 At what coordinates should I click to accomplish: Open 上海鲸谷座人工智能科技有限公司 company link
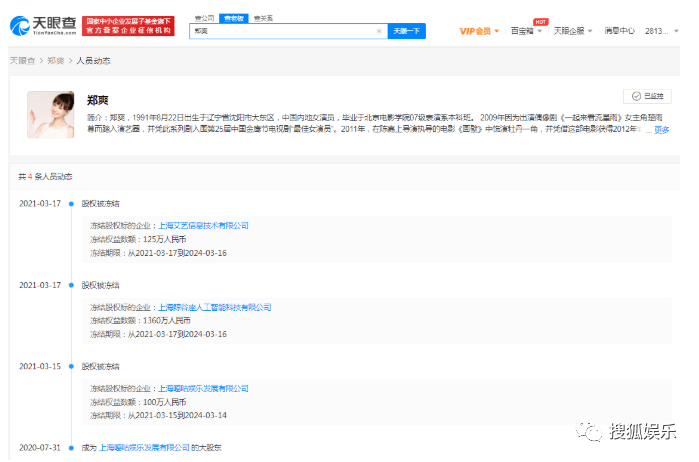click(215, 307)
